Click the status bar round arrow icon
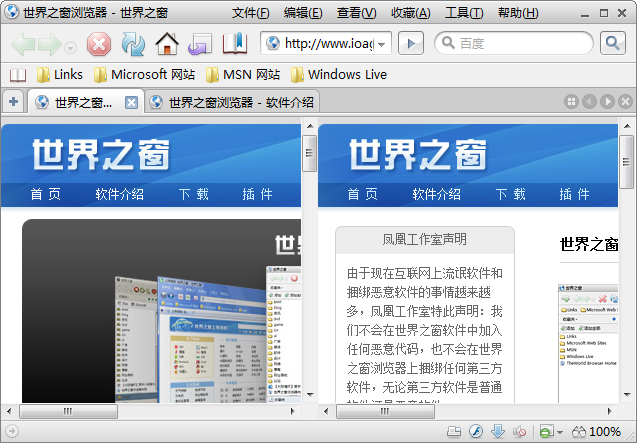 [12, 431]
